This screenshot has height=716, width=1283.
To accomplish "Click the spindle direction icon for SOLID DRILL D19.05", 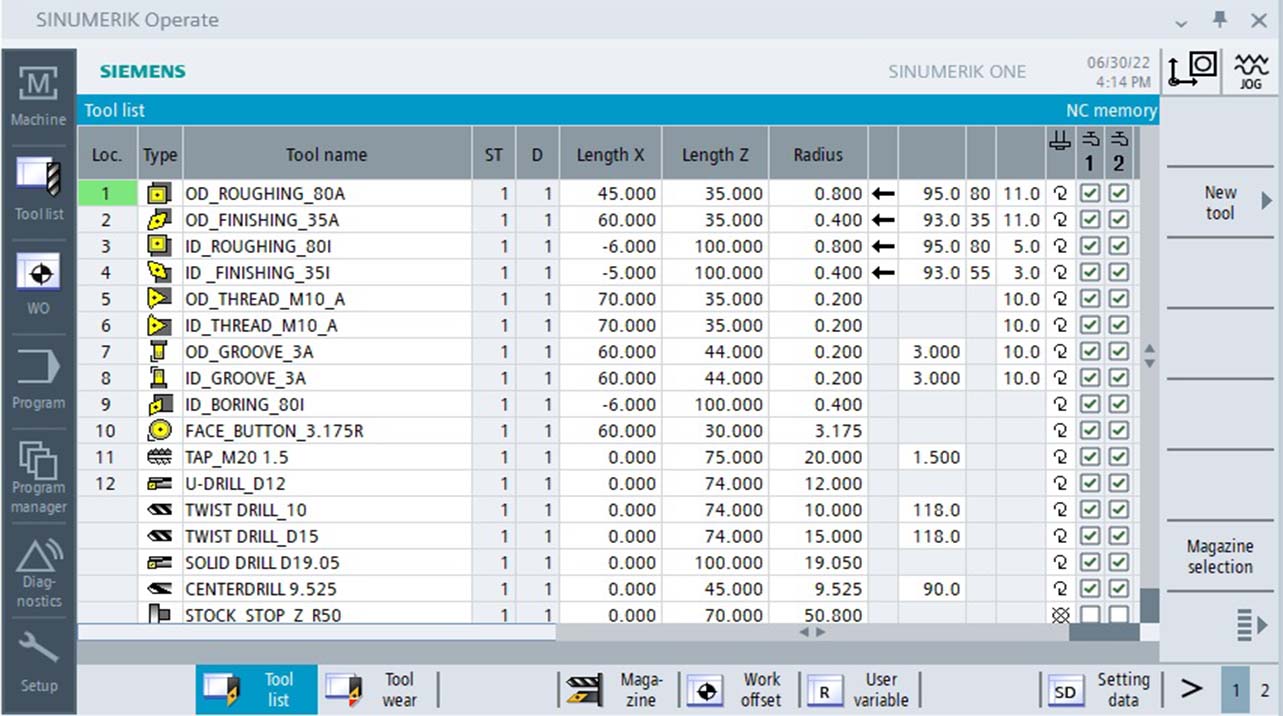I will click(x=1060, y=562).
